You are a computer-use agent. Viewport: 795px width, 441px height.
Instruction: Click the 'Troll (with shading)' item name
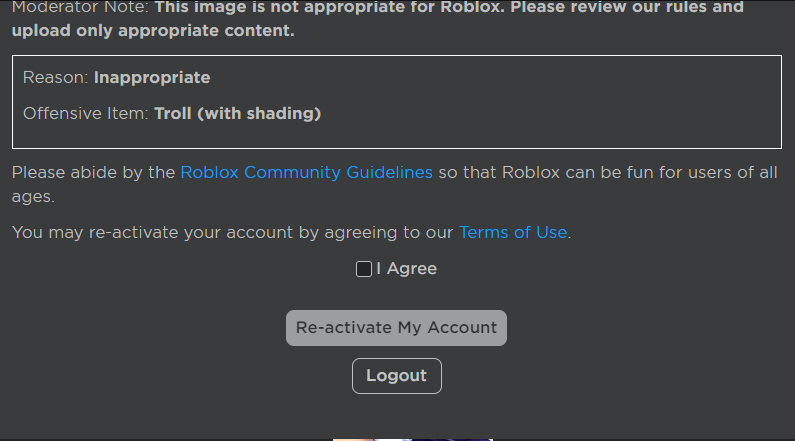click(237, 114)
